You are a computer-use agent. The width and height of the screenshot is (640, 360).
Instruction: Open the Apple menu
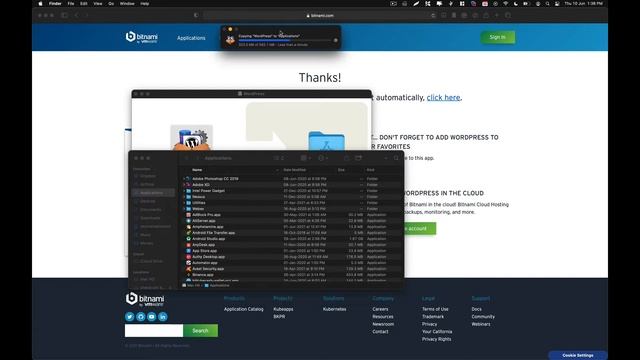pos(40,4)
